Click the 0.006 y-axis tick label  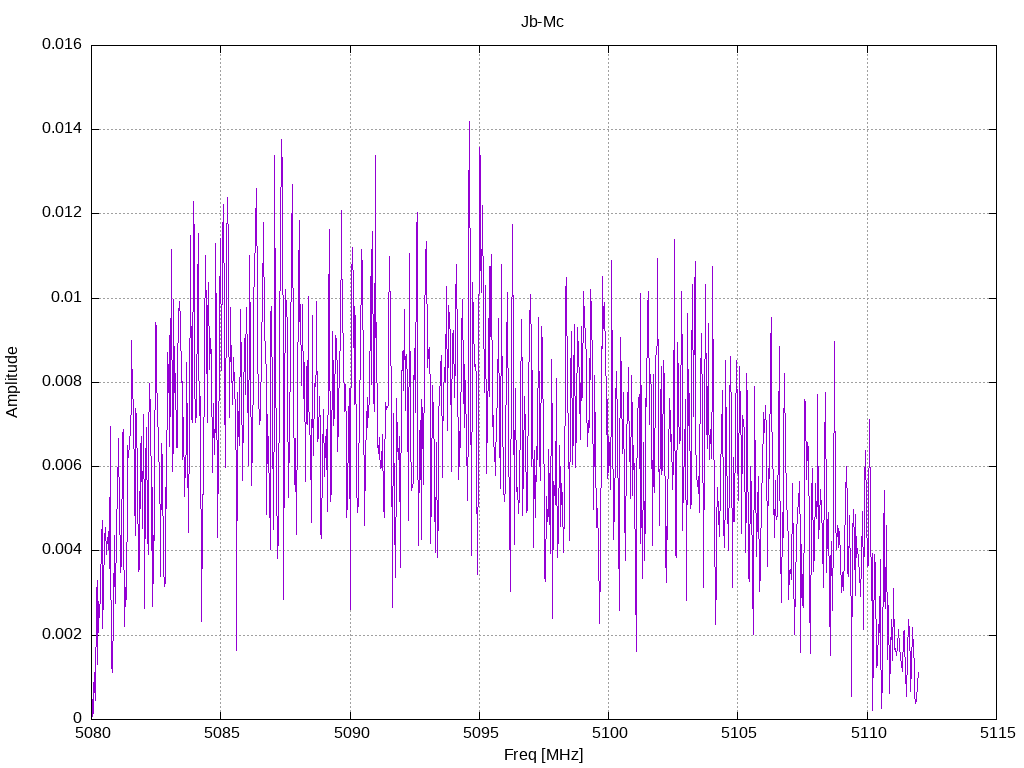[62, 465]
